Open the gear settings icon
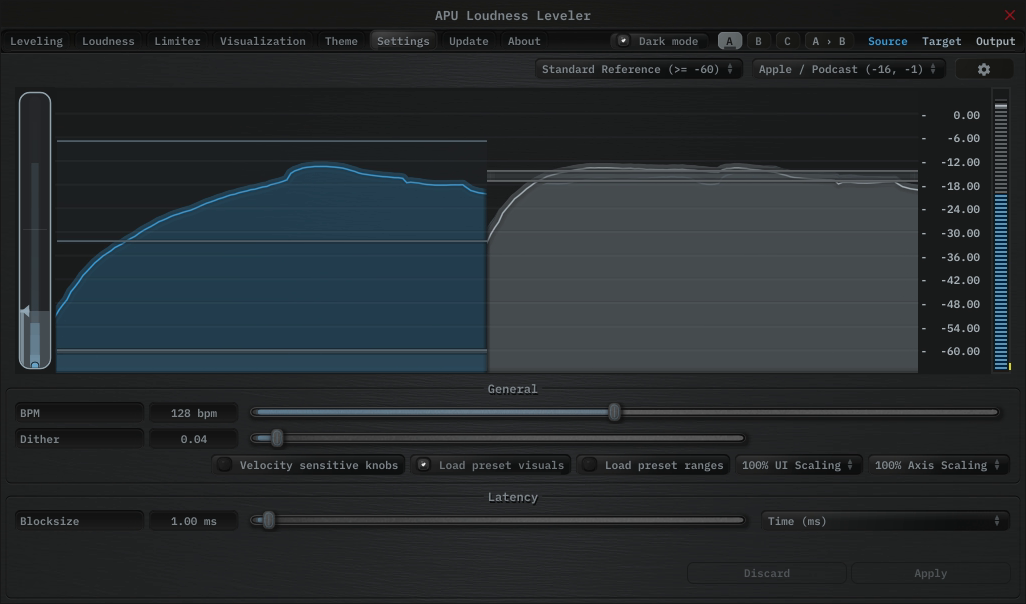The image size is (1026, 604). 983,69
